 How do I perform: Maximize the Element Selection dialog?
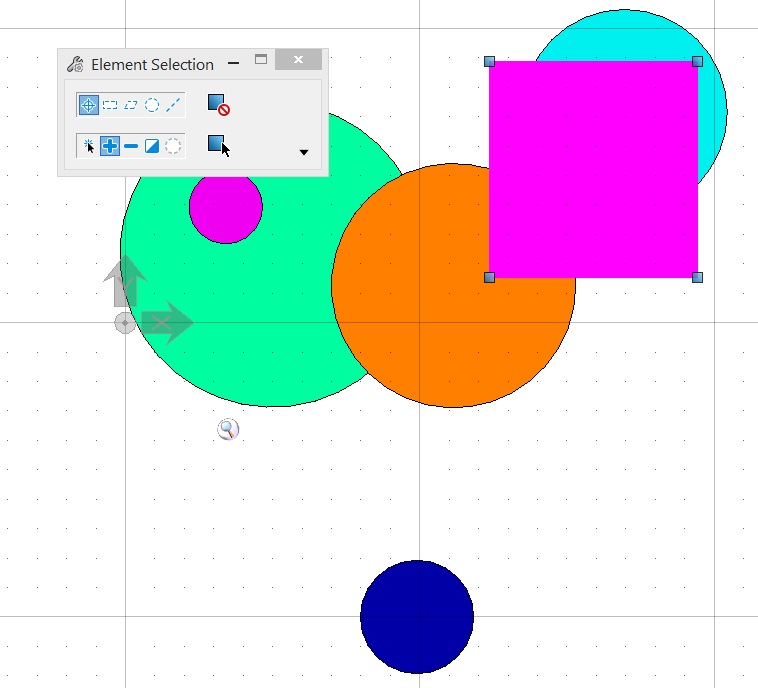pyautogui.click(x=261, y=59)
